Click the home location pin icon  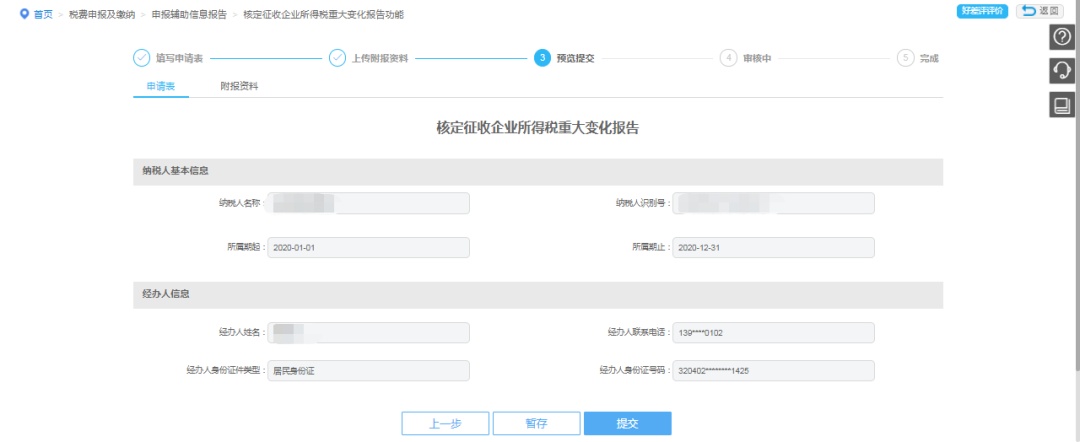24,14
